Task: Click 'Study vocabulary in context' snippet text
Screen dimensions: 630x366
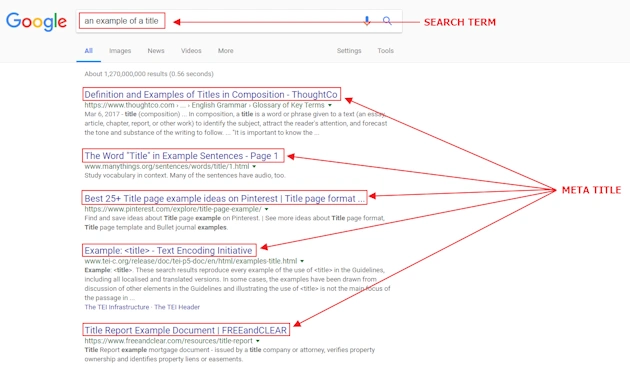Action: tap(185, 176)
